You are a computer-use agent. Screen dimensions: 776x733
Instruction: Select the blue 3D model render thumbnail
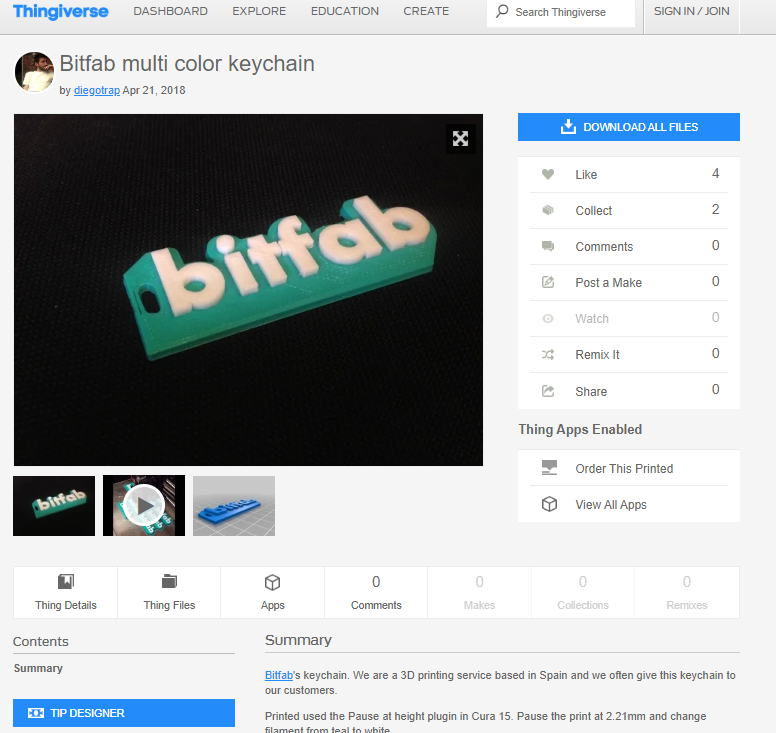[234, 506]
